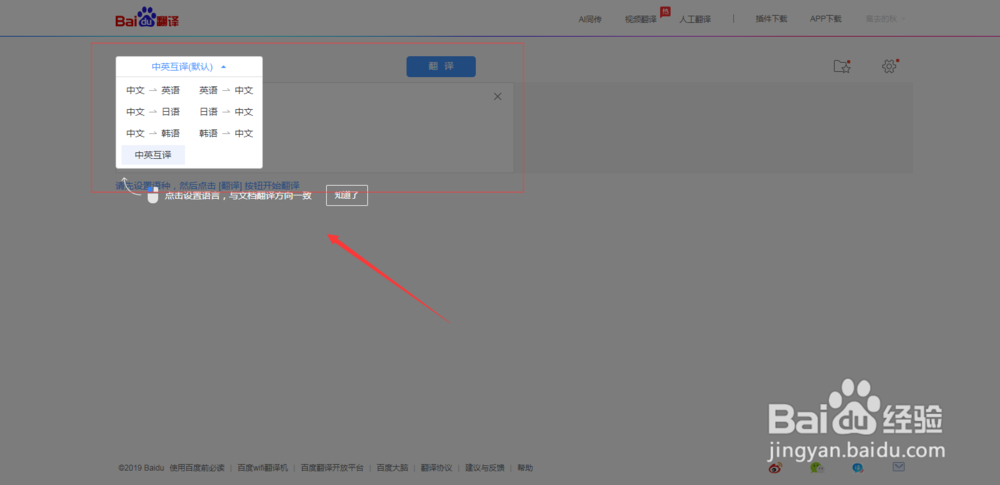
Task: Open the settings gear icon
Action: [889, 66]
